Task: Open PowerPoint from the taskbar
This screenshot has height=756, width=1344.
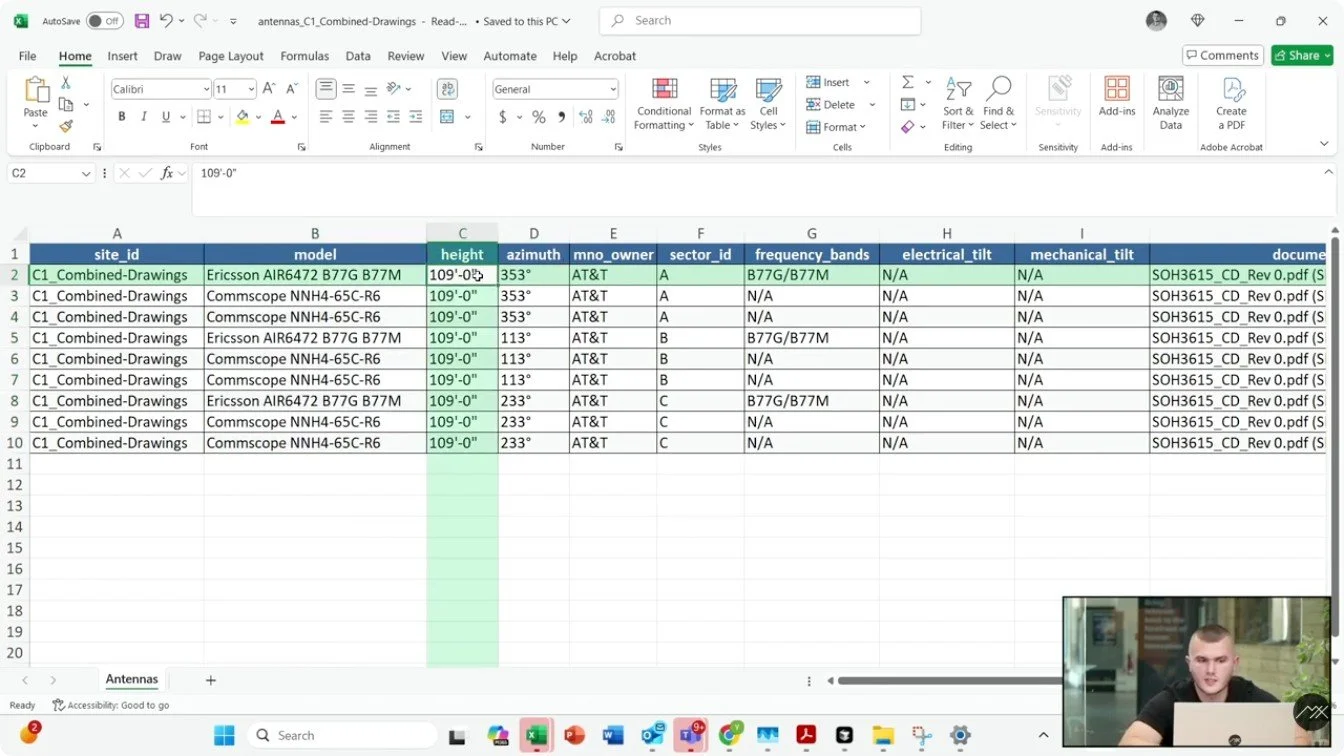Action: click(574, 736)
